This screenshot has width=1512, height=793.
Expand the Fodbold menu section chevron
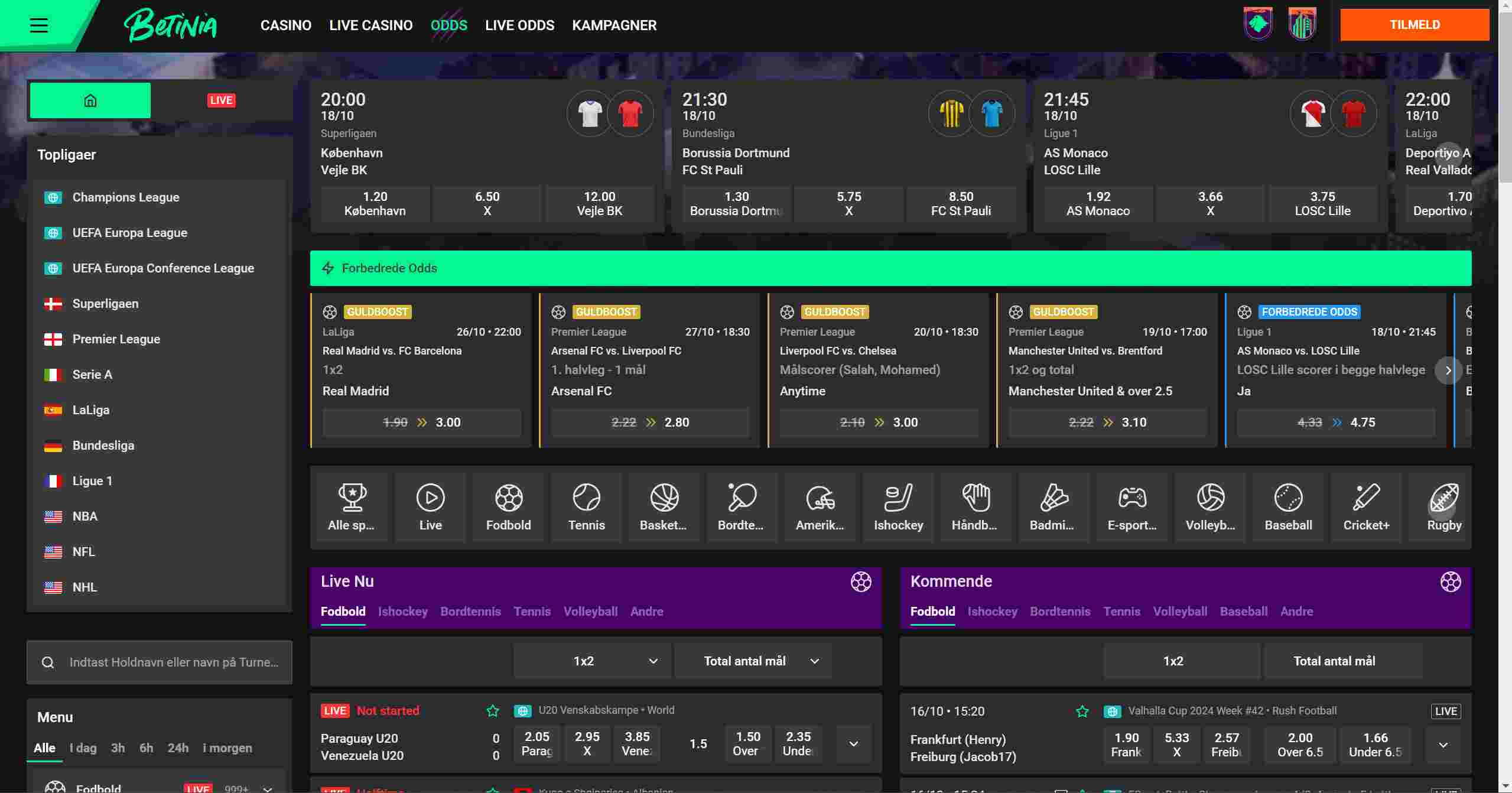[268, 789]
